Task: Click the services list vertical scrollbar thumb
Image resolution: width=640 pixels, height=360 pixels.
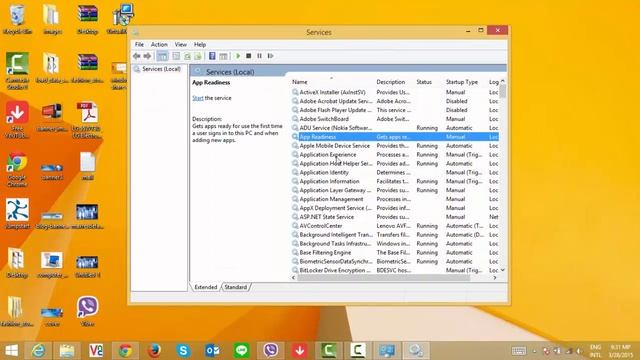Action: pos(503,91)
